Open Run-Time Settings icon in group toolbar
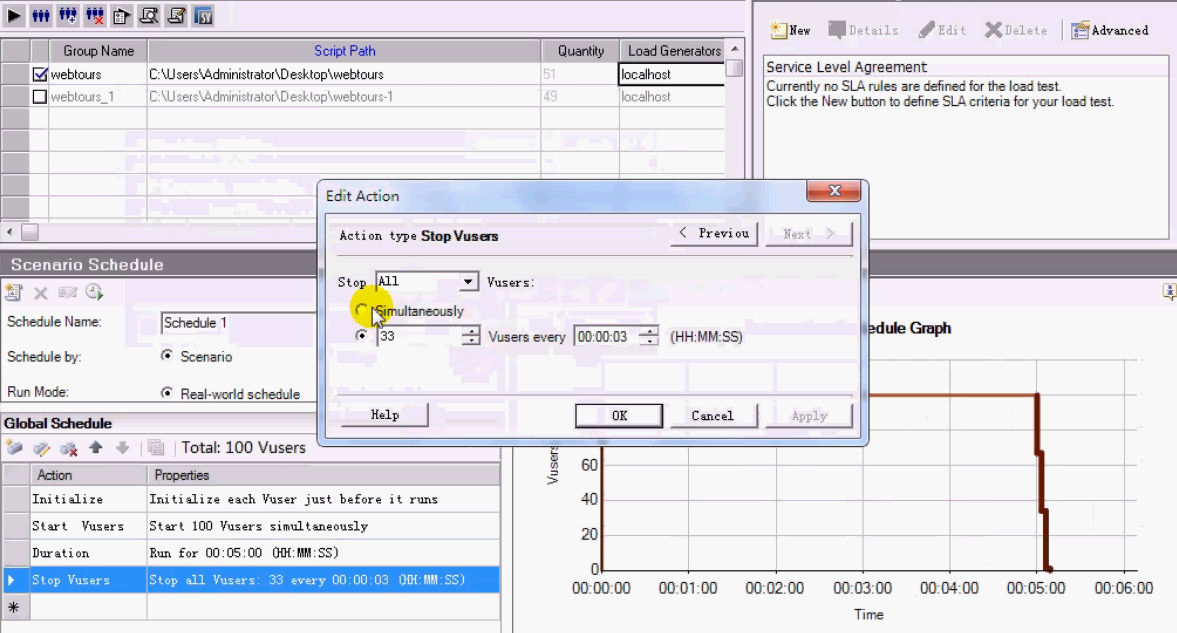Screen dimensions: 1177x633 122,15
